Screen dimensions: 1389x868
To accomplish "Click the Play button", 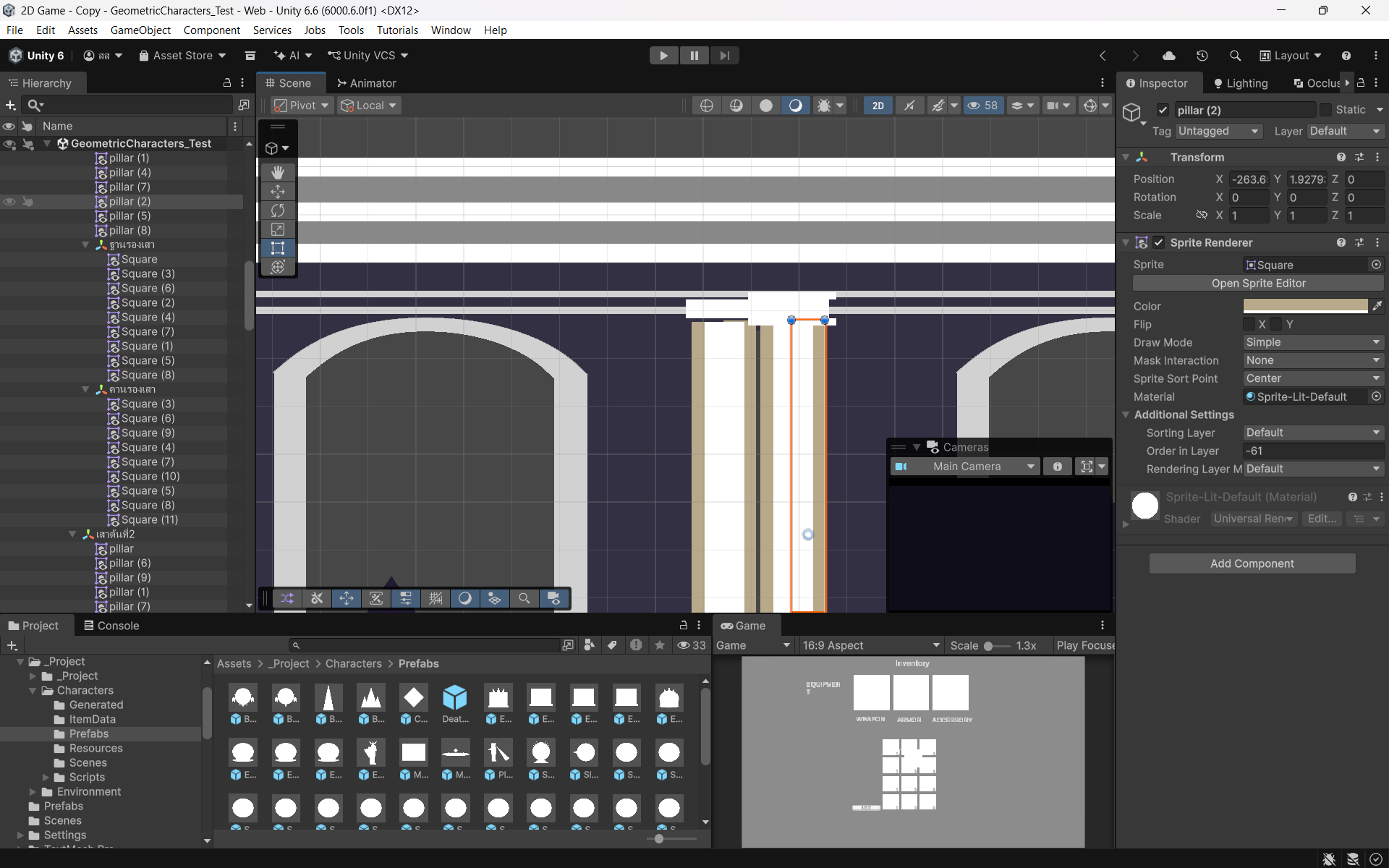I will pyautogui.click(x=663, y=56).
